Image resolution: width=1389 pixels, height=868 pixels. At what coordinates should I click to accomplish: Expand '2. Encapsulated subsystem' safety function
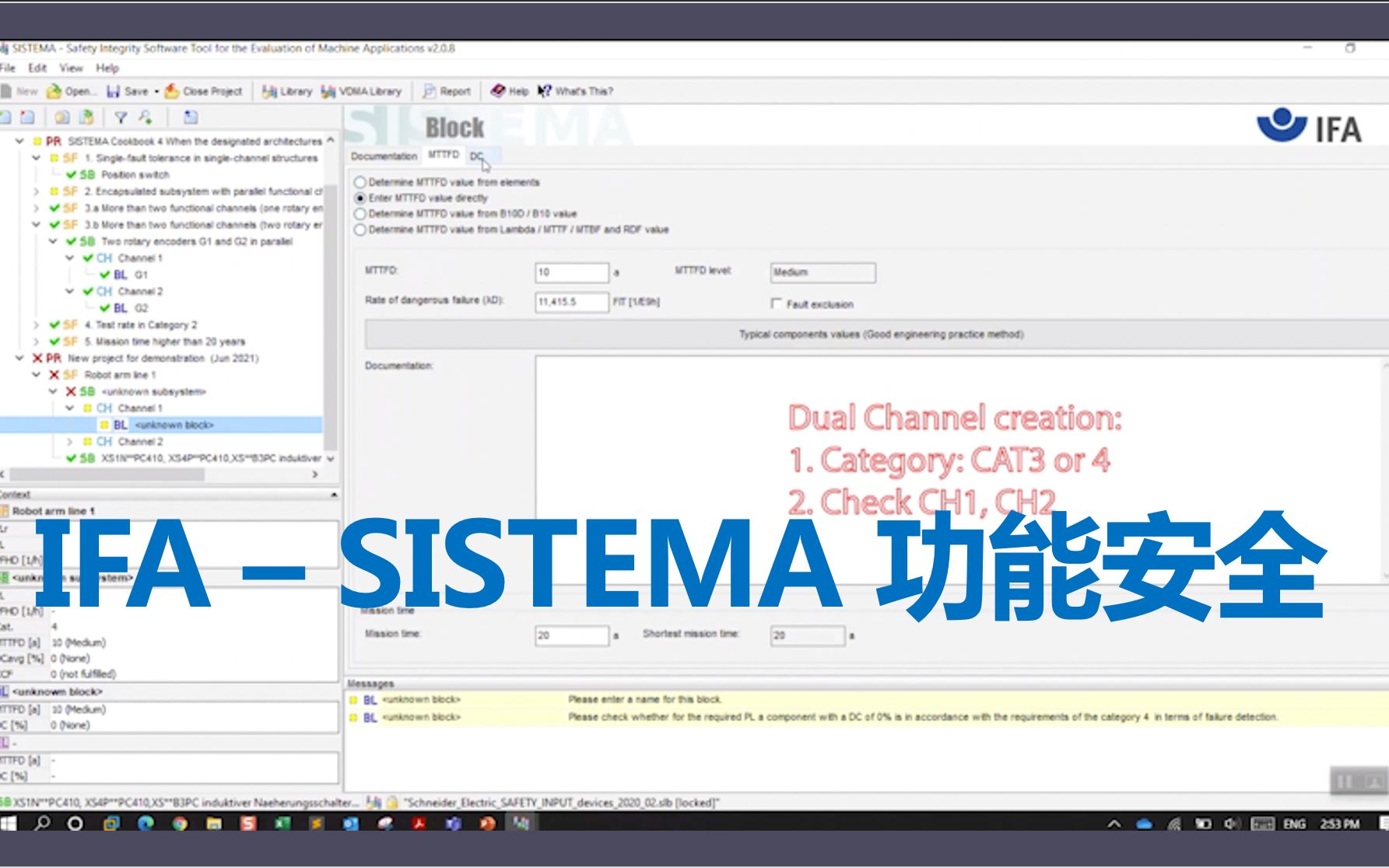pos(36,191)
